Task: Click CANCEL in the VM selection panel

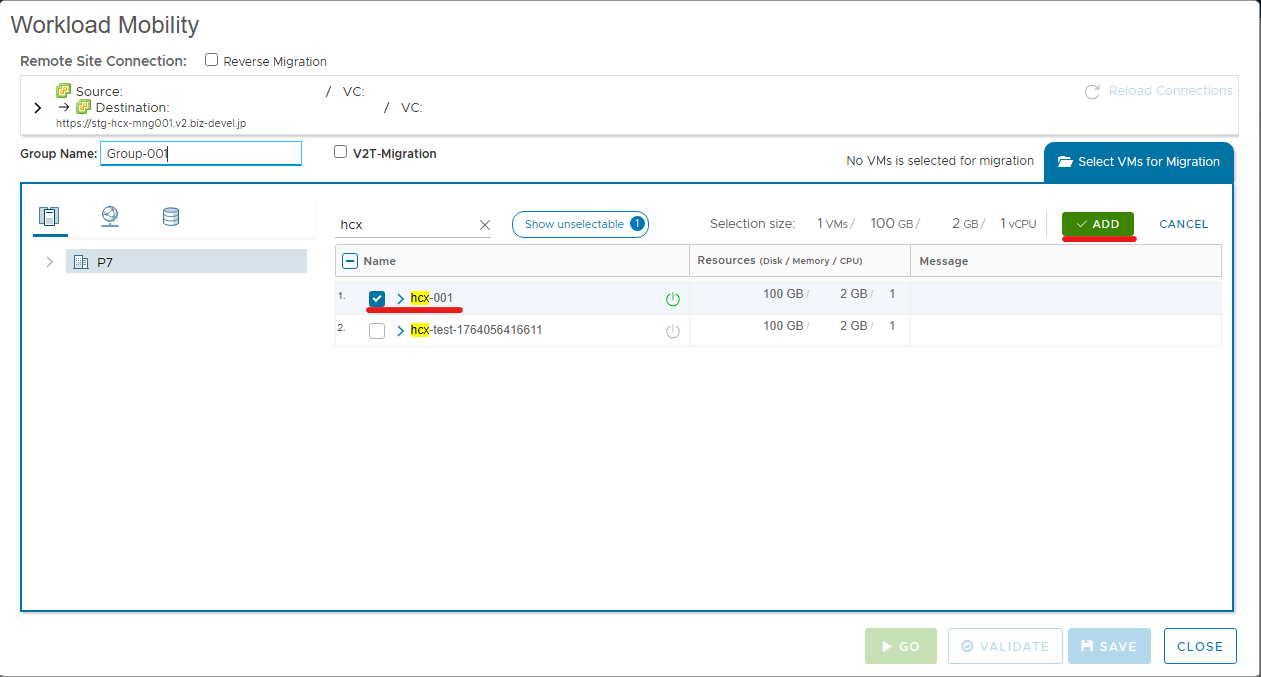Action: tap(1184, 224)
